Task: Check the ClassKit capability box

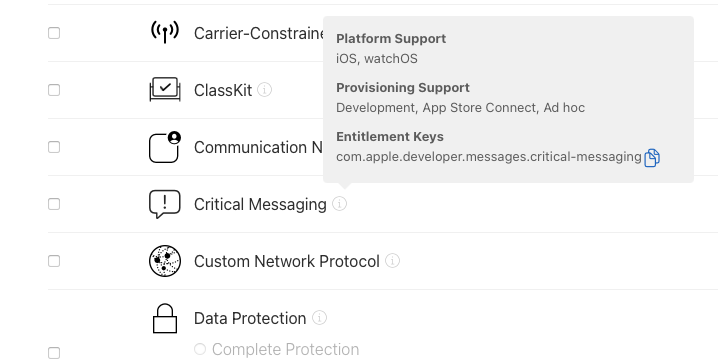Action: point(54,90)
